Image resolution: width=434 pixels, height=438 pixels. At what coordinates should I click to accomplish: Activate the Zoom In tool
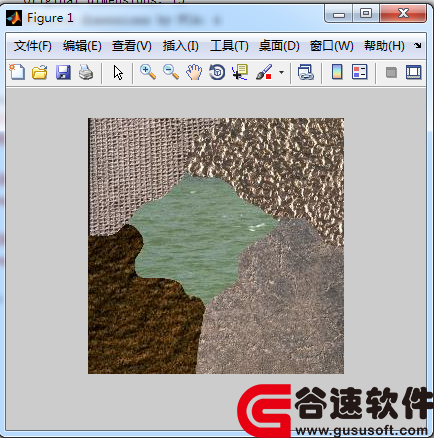tap(148, 72)
